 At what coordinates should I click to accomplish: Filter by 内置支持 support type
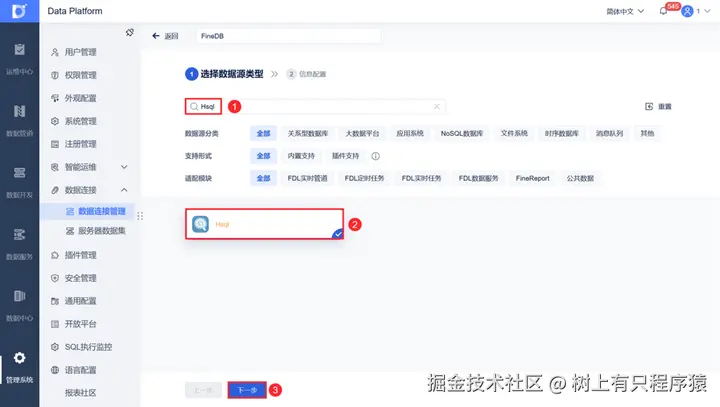tap(301, 156)
